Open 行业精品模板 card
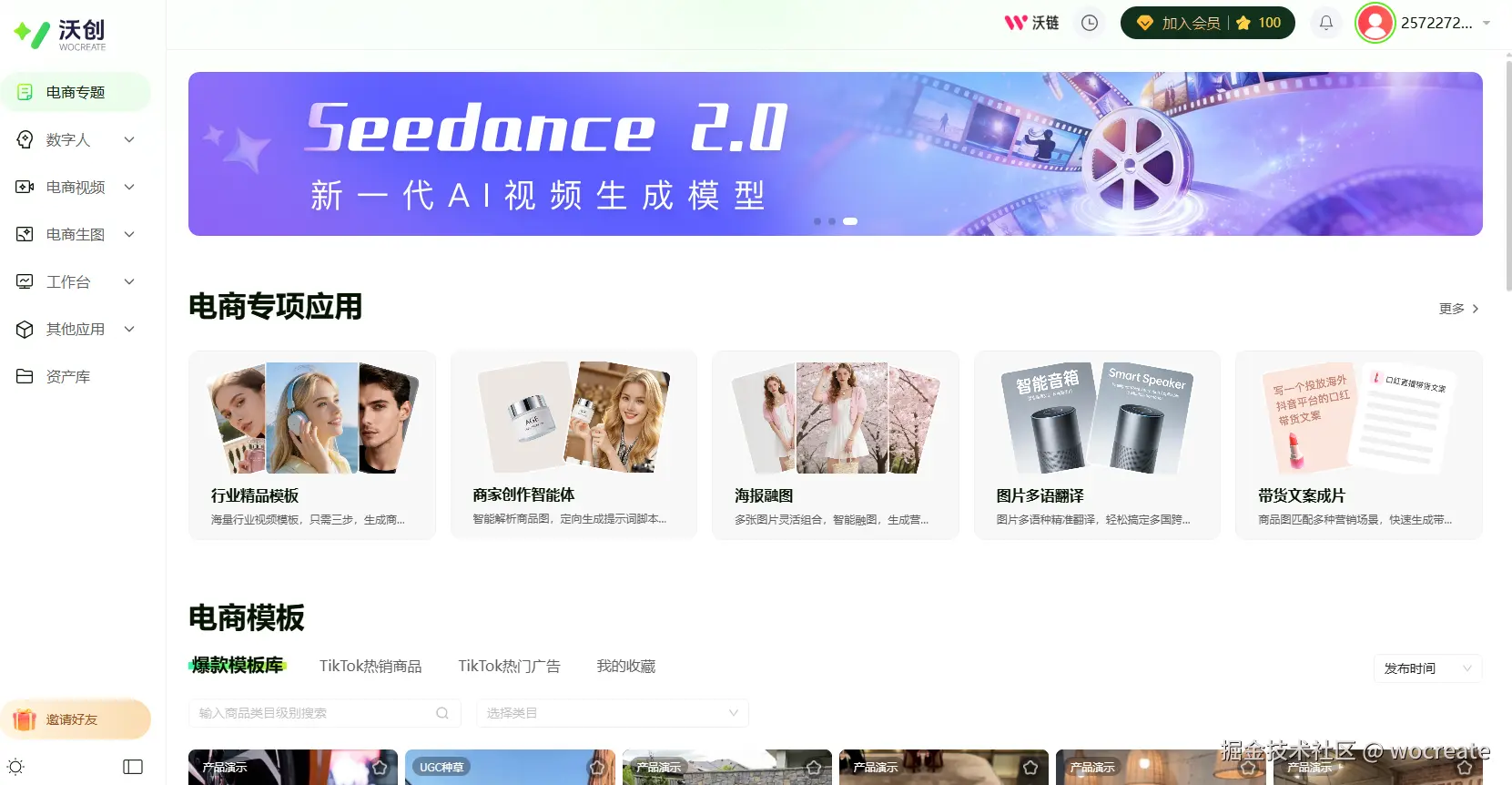The height and width of the screenshot is (785, 1512). click(x=312, y=445)
